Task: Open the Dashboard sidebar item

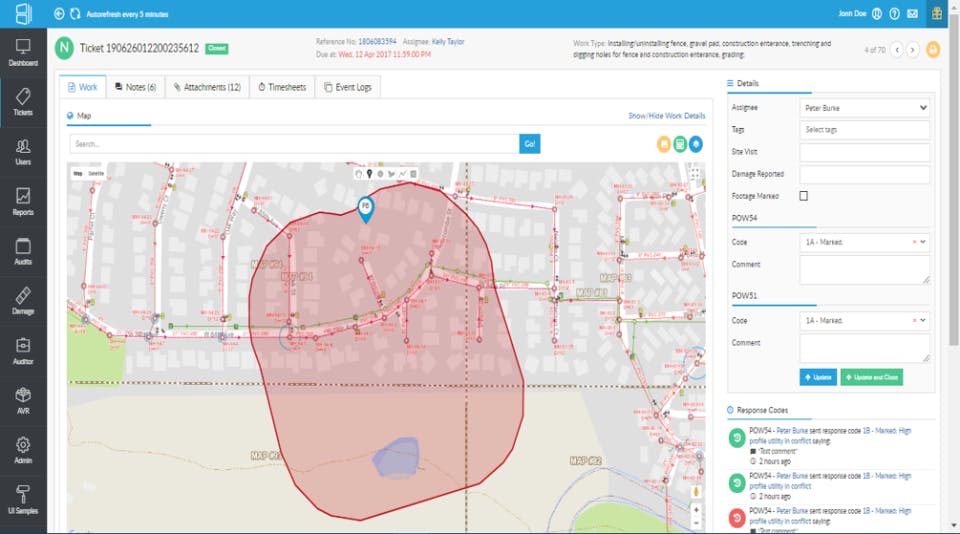Action: 23,53
